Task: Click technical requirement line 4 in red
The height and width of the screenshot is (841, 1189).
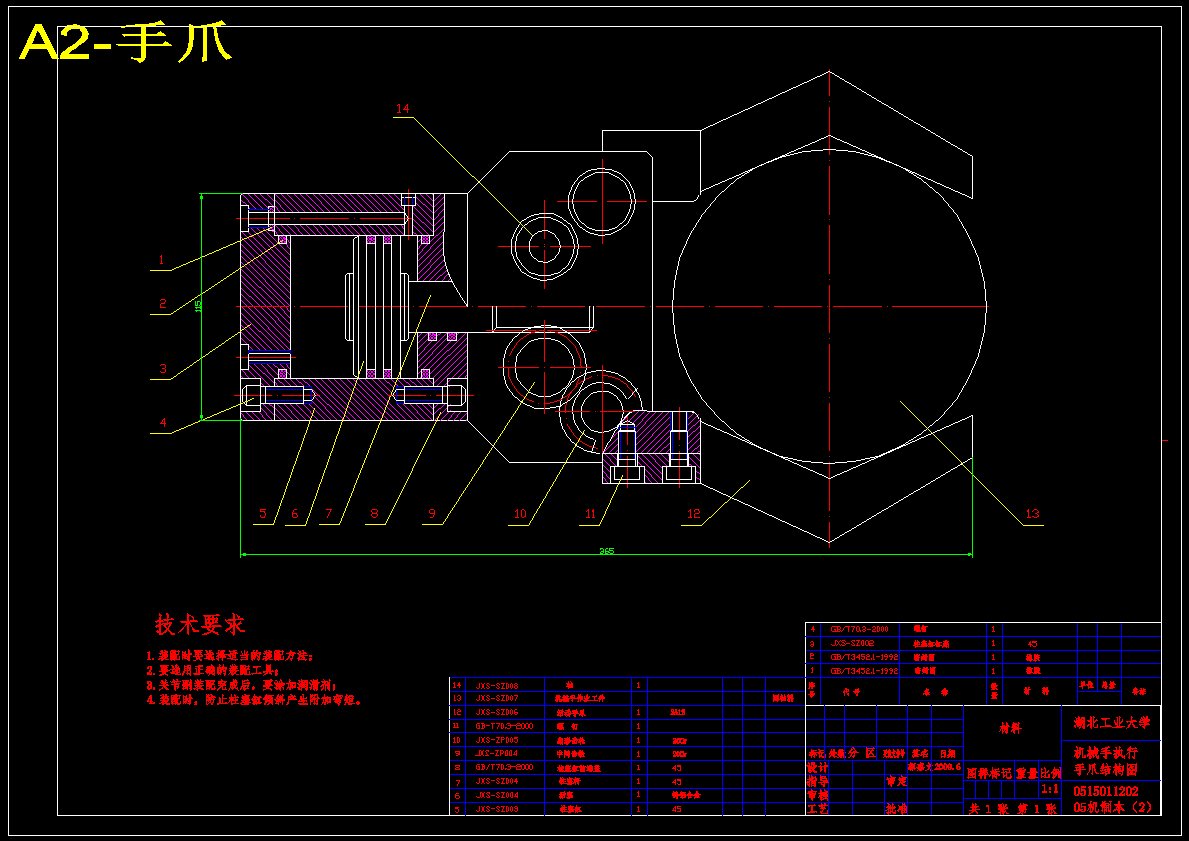Action: click(254, 701)
